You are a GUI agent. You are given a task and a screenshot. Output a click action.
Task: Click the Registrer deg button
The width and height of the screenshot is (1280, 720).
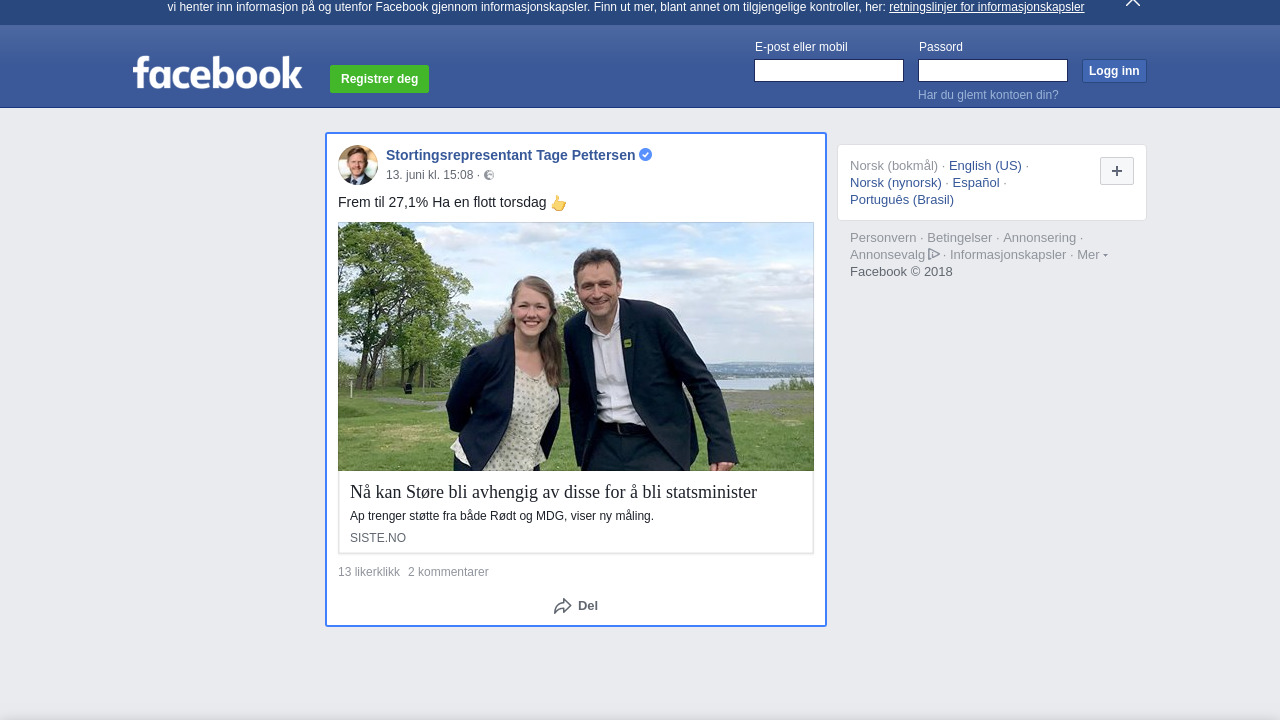click(379, 79)
